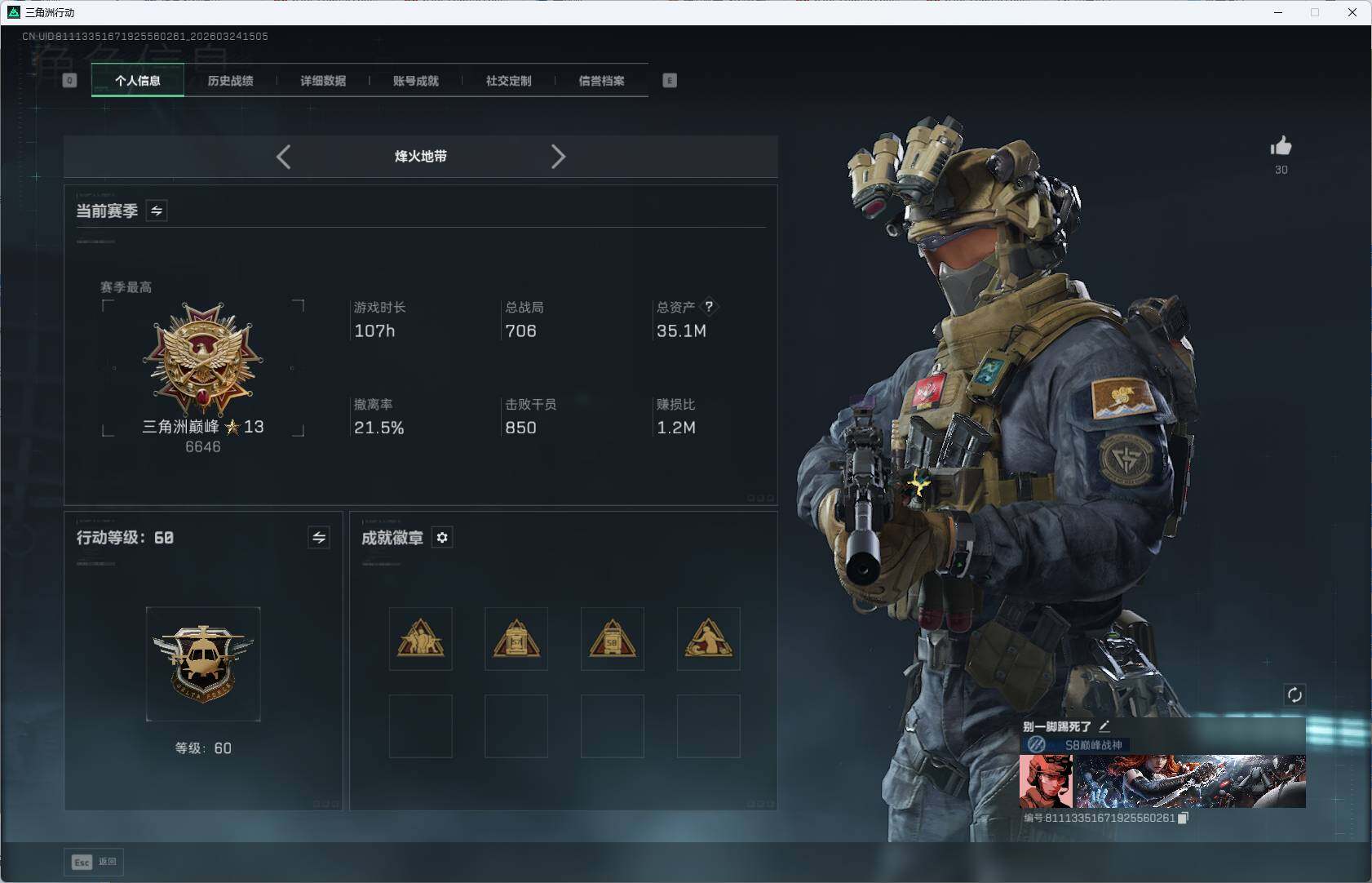The width and height of the screenshot is (1372, 883).
Task: Click the like count 30
Action: coord(1281,170)
